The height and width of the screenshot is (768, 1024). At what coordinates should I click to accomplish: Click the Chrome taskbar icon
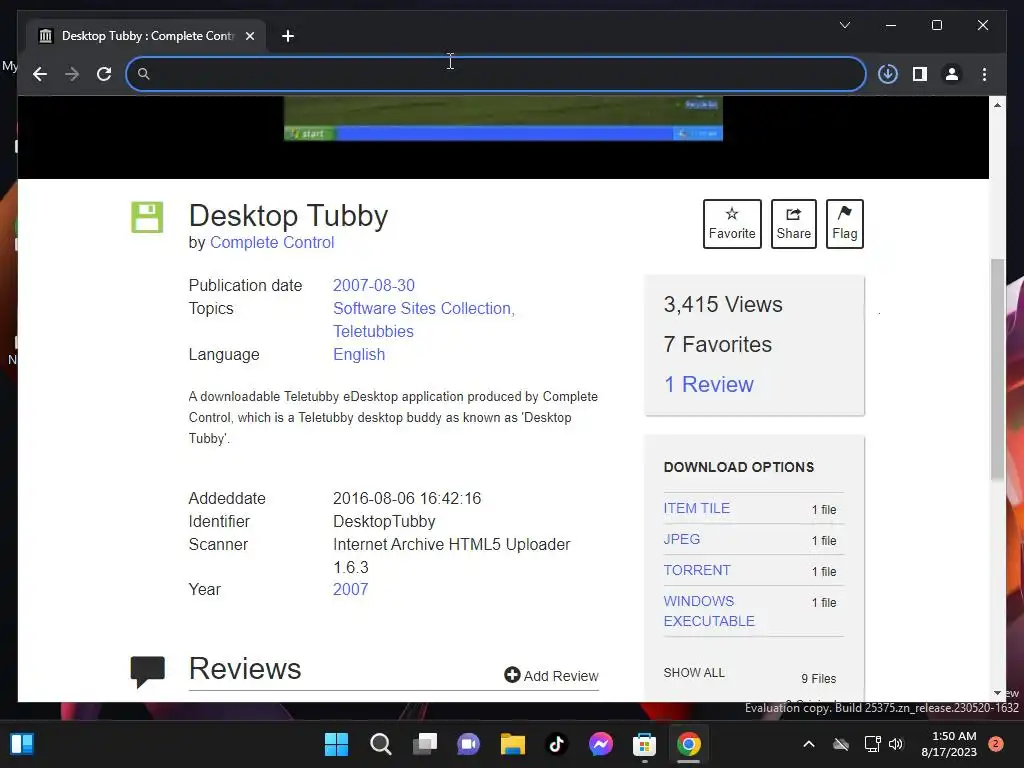(x=688, y=744)
